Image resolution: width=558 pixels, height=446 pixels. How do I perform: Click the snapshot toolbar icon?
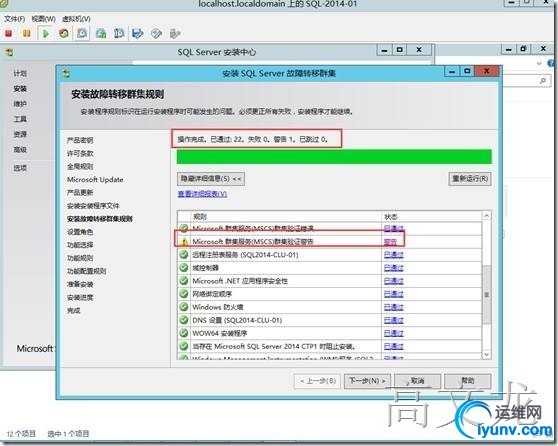pos(82,33)
